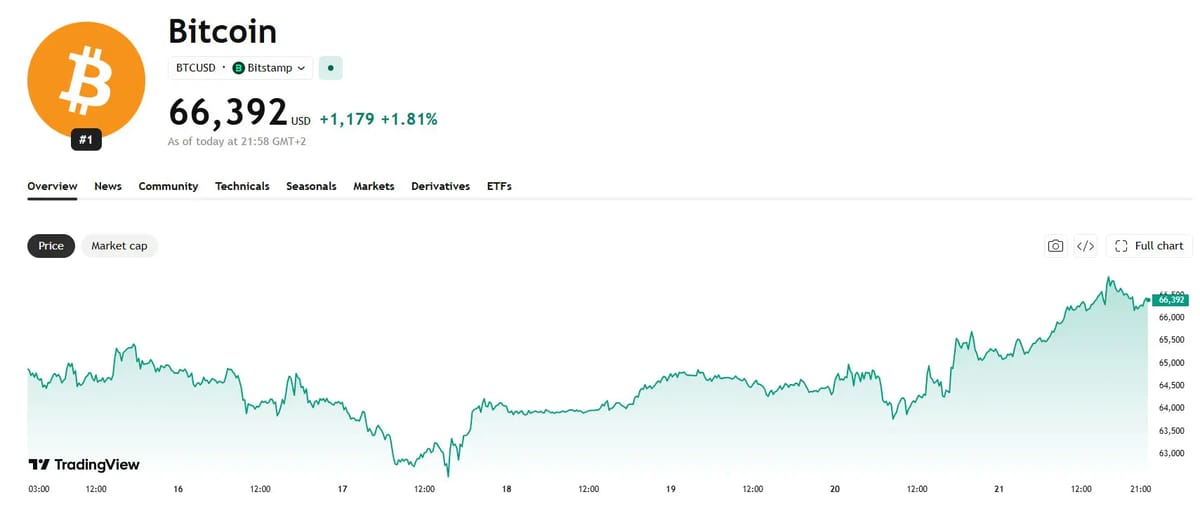Expand the BTCUSD Bitstamp source dropdown

pyautogui.click(x=240, y=68)
